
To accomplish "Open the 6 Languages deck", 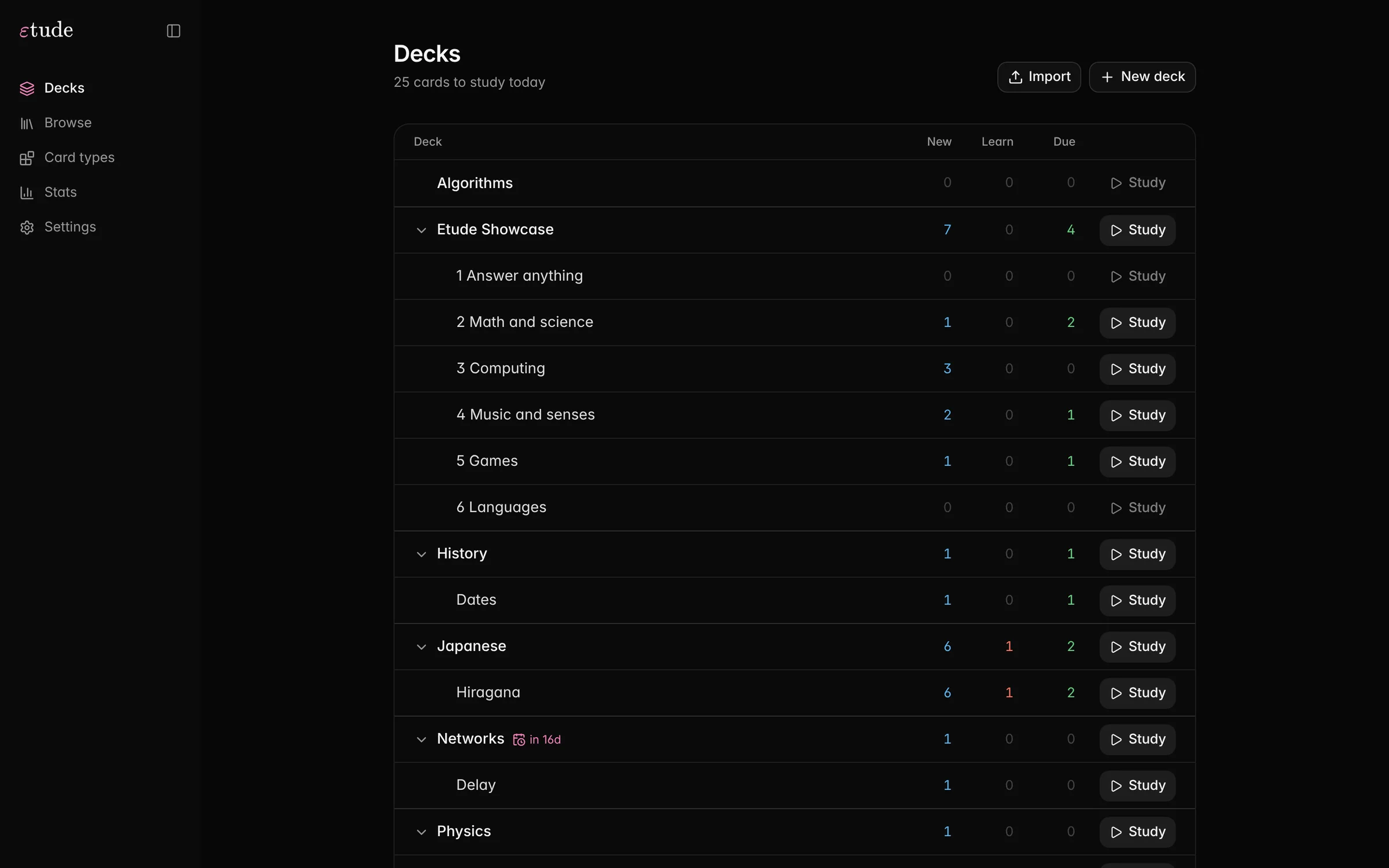I will click(501, 507).
